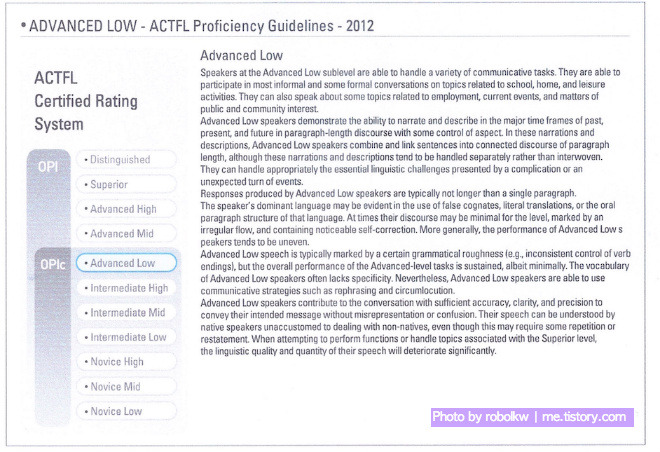Click the line 'public and community interest.'
This screenshot has height=452, width=660.
click(259, 109)
